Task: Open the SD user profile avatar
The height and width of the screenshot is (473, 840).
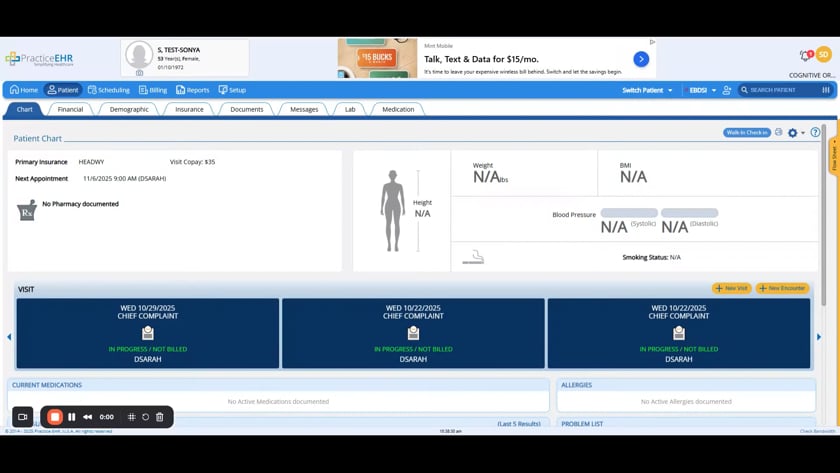Action: [x=823, y=54]
